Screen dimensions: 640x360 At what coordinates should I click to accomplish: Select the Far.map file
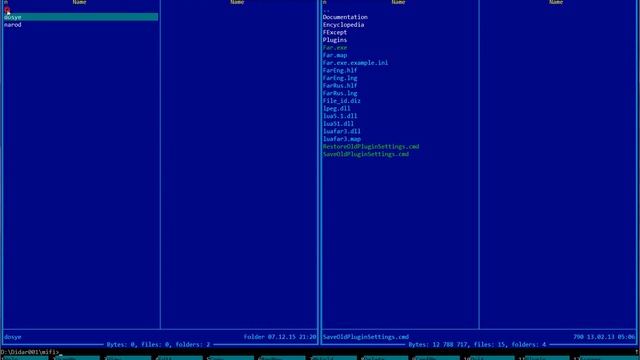[335, 55]
